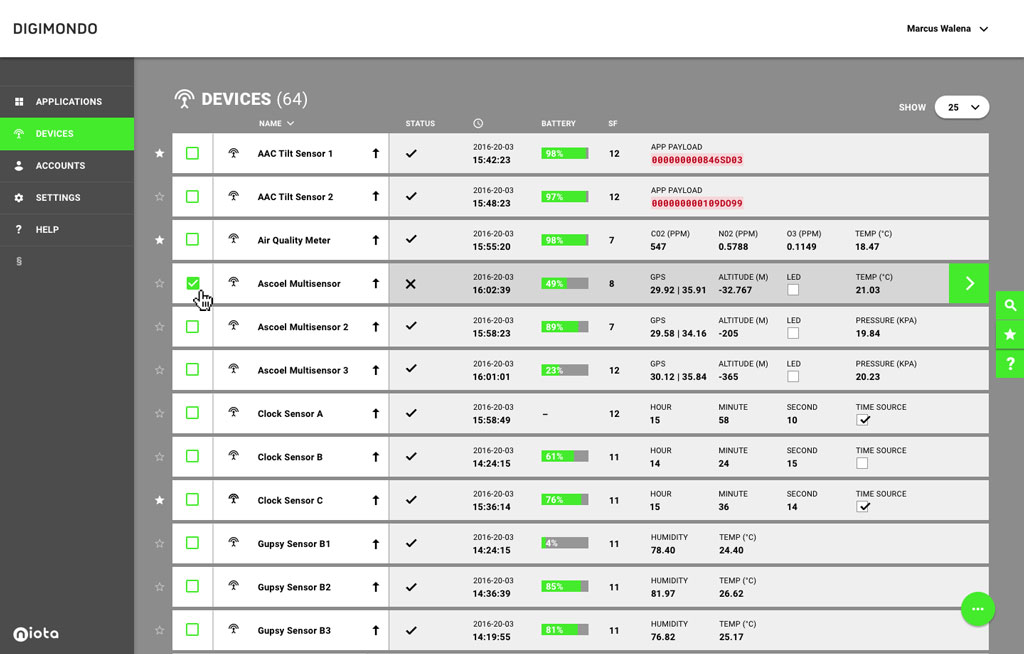Tick the AAC Tilt Sensor 2 checkbox
Image resolution: width=1024 pixels, height=654 pixels.
coord(192,197)
